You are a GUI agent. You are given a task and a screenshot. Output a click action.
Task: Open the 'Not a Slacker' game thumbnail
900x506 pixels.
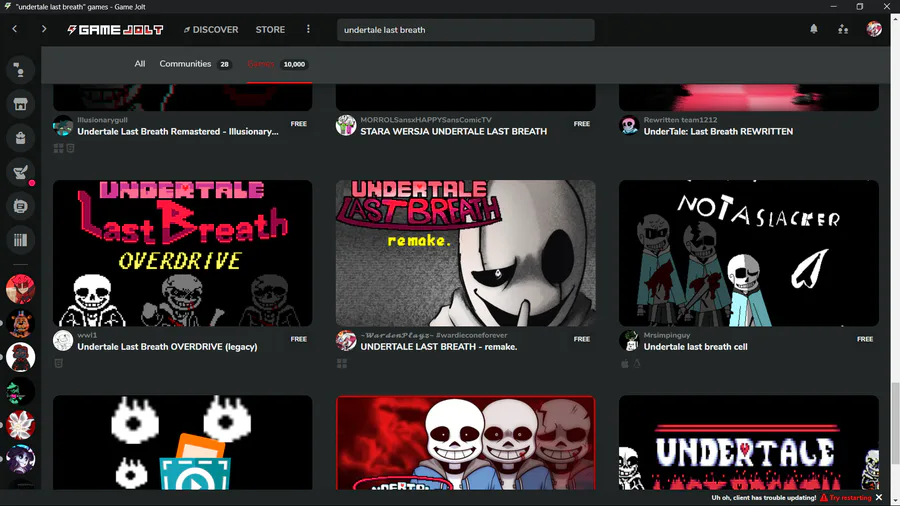pos(748,253)
